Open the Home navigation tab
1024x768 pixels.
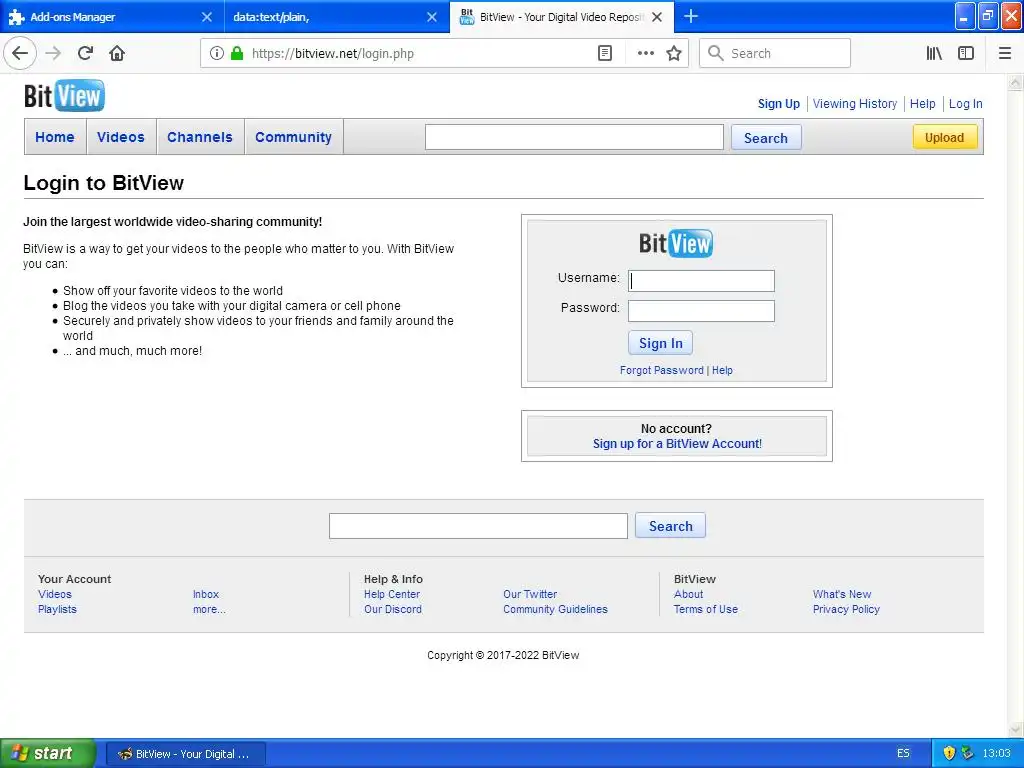click(x=55, y=137)
